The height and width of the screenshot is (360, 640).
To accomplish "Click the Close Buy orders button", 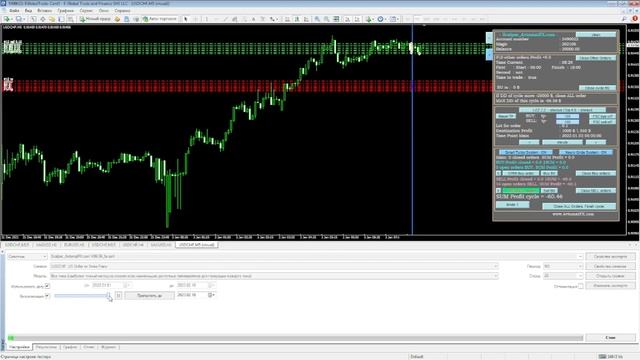I will pos(596,173).
